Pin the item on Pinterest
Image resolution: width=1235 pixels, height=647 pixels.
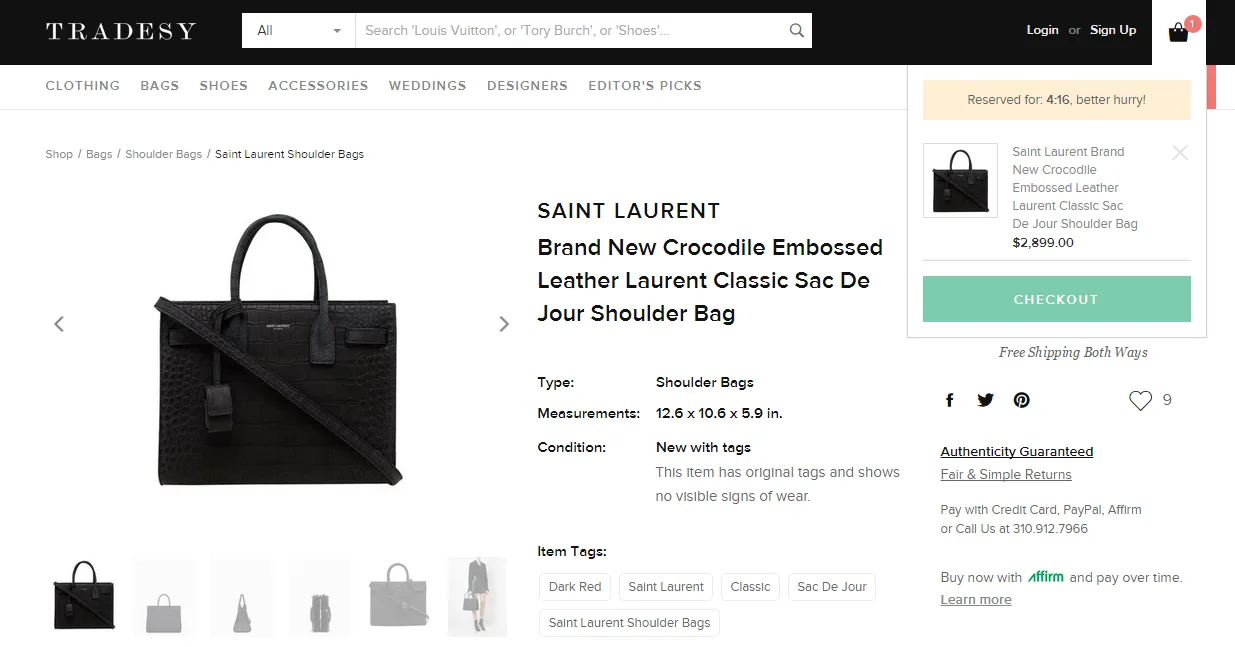click(1021, 400)
